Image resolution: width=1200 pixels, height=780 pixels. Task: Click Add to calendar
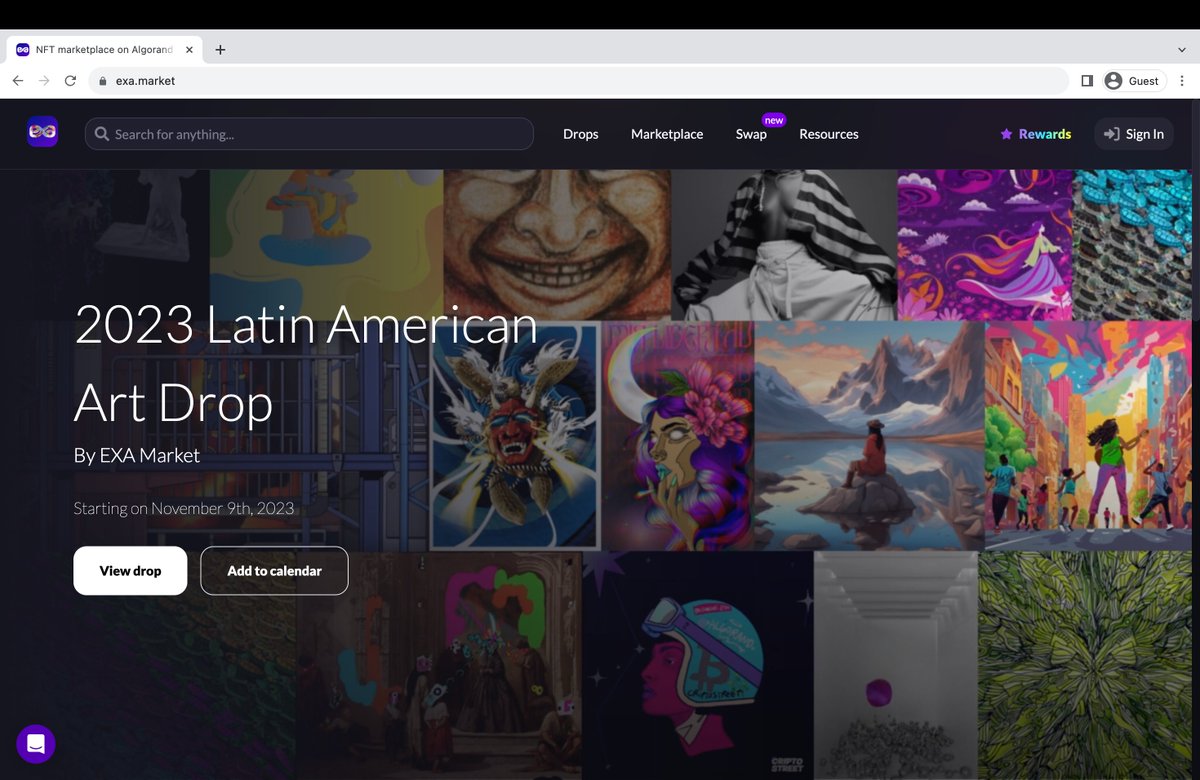[274, 570]
